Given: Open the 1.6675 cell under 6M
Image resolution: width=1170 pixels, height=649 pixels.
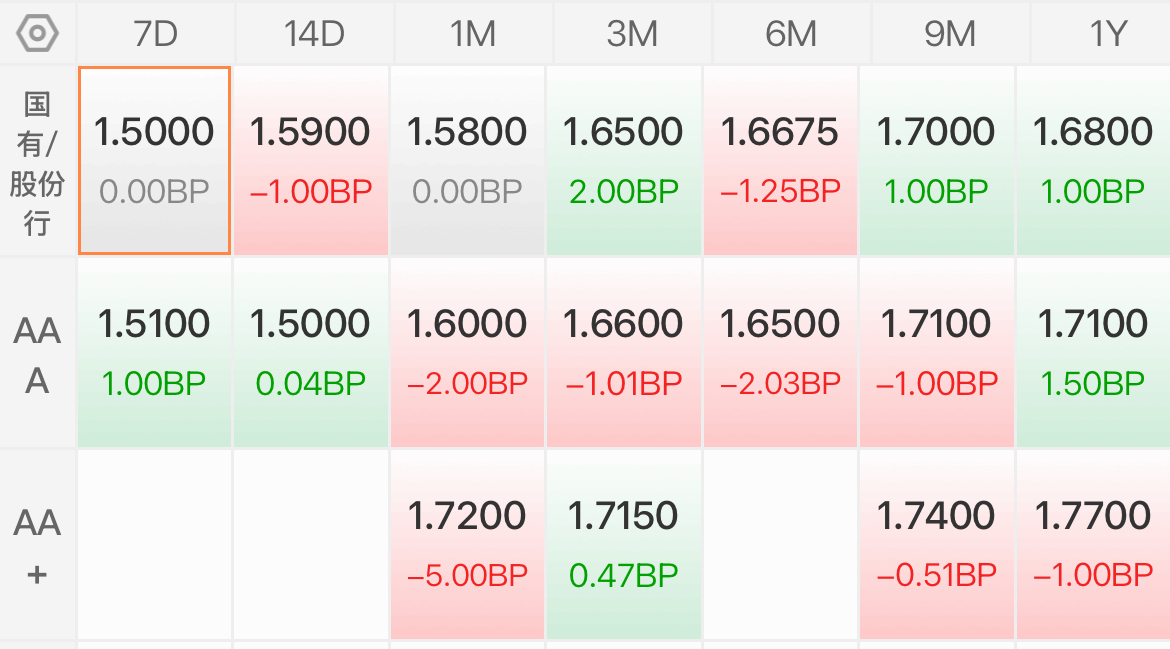Looking at the screenshot, I should (780, 160).
